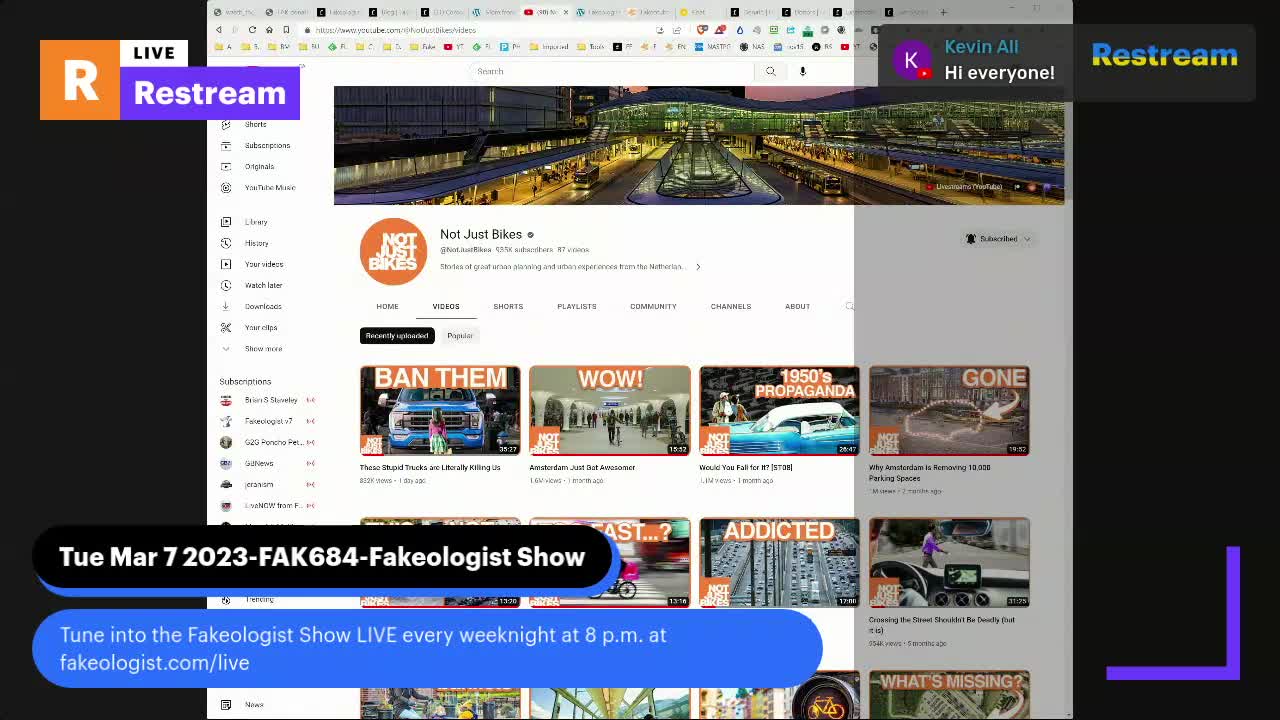Open the Tools bookmarks folder
Viewport: 1280px width, 720px height.
(591, 47)
